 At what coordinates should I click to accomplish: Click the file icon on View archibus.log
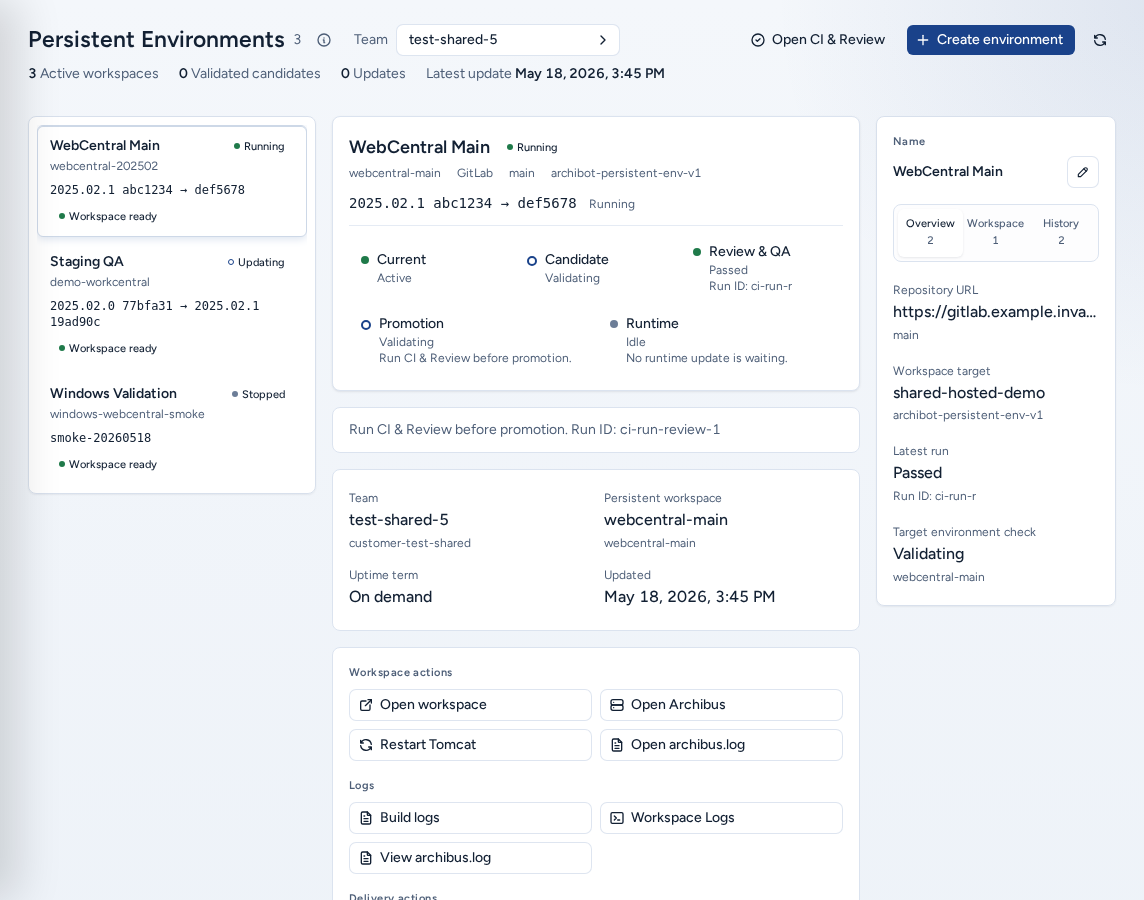(x=366, y=858)
